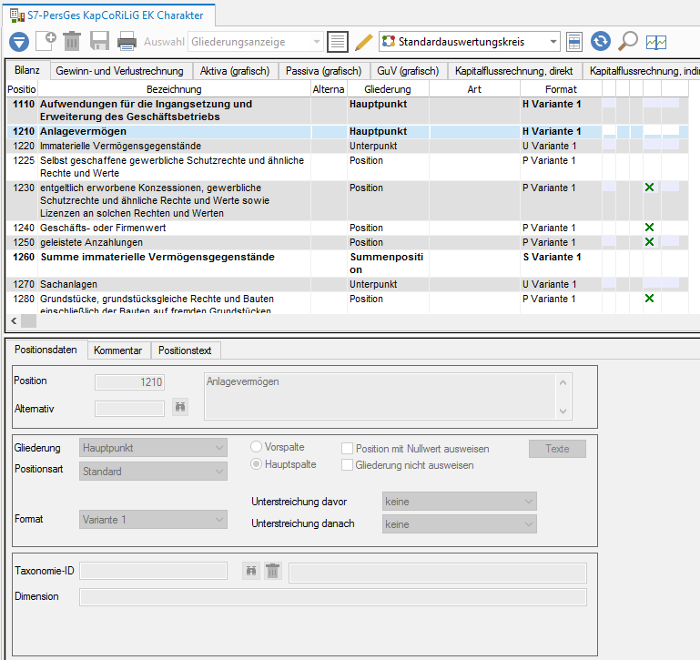Image resolution: width=700 pixels, height=660 pixels.
Task: Select row 1260 Summe immaterielle Vermögensgegenstände
Action: pos(347,263)
